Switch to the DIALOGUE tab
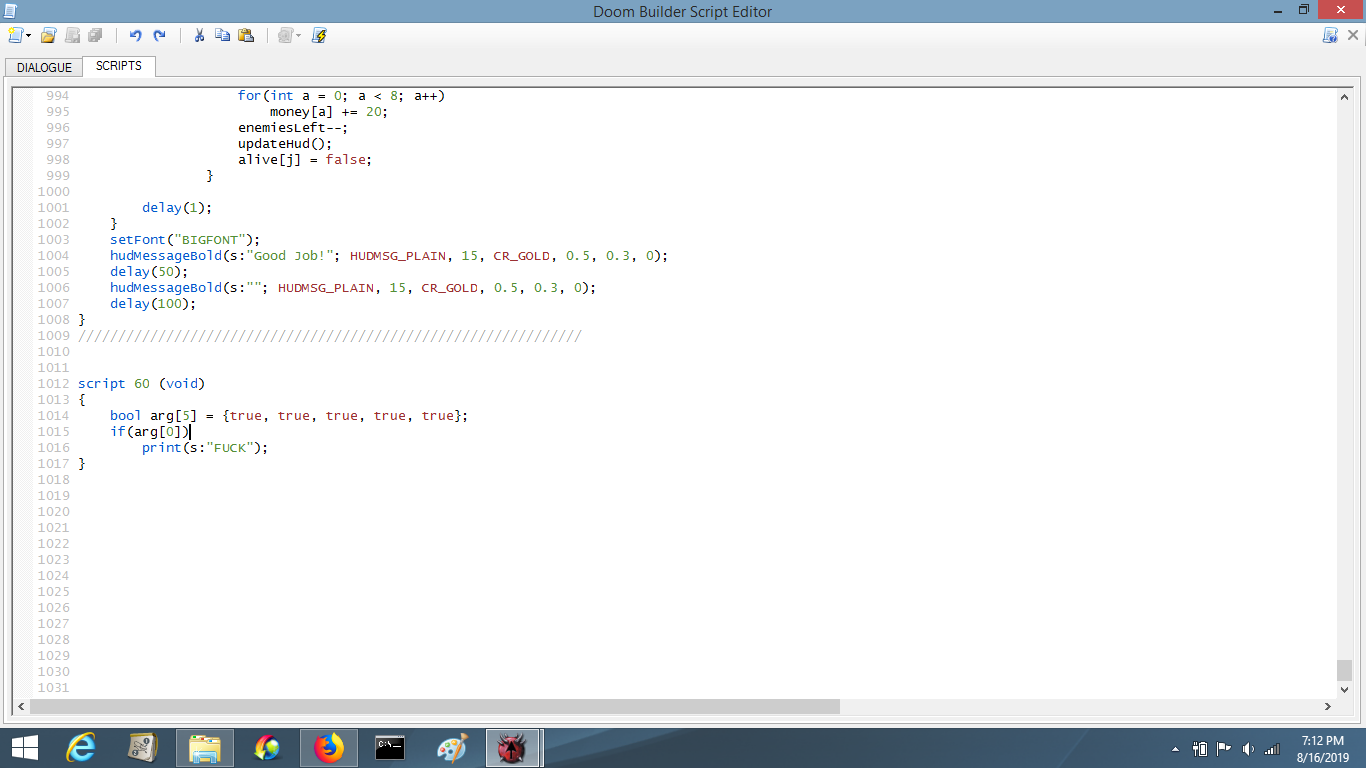The width and height of the screenshot is (1366, 768). tap(44, 67)
